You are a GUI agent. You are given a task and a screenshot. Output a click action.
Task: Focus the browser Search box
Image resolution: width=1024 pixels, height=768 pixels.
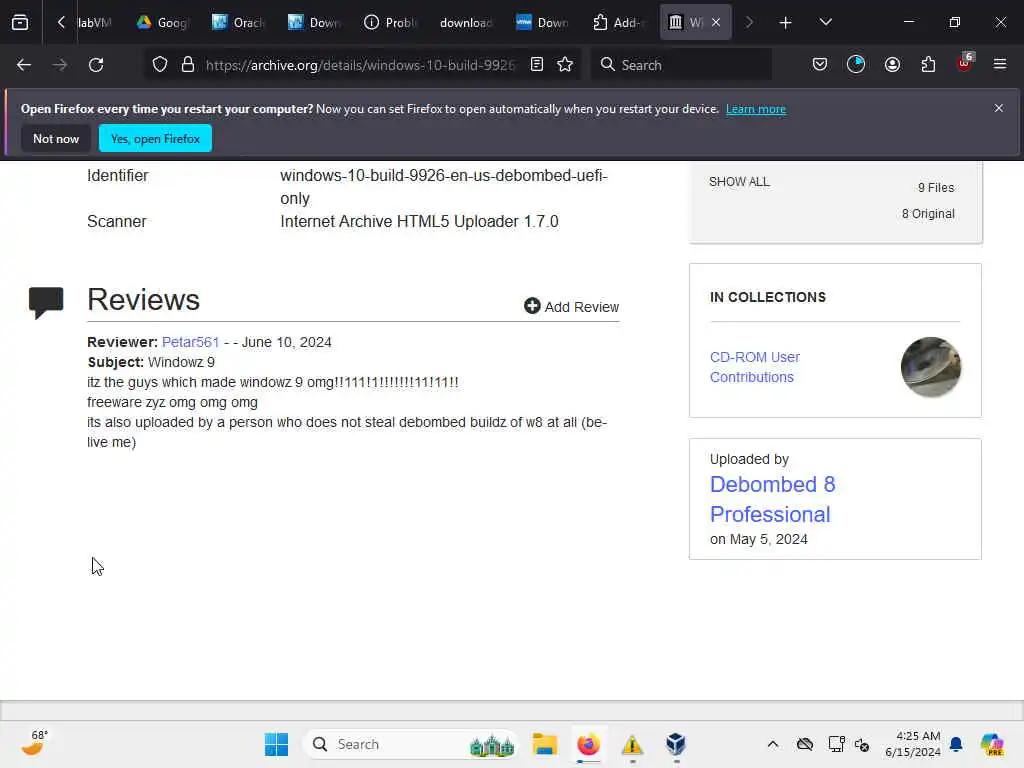pos(682,65)
